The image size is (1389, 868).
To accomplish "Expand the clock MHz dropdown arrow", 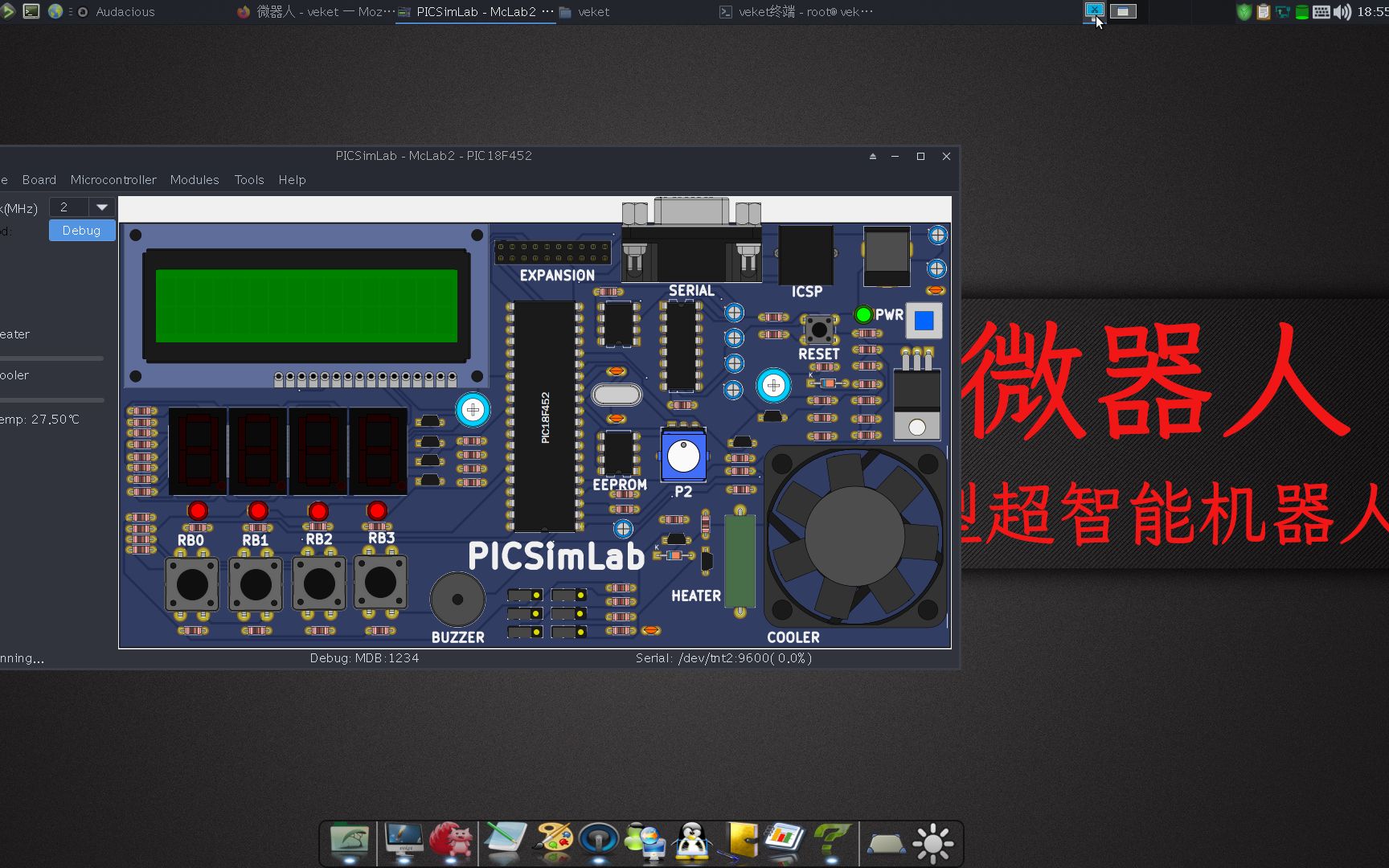I will click(102, 207).
